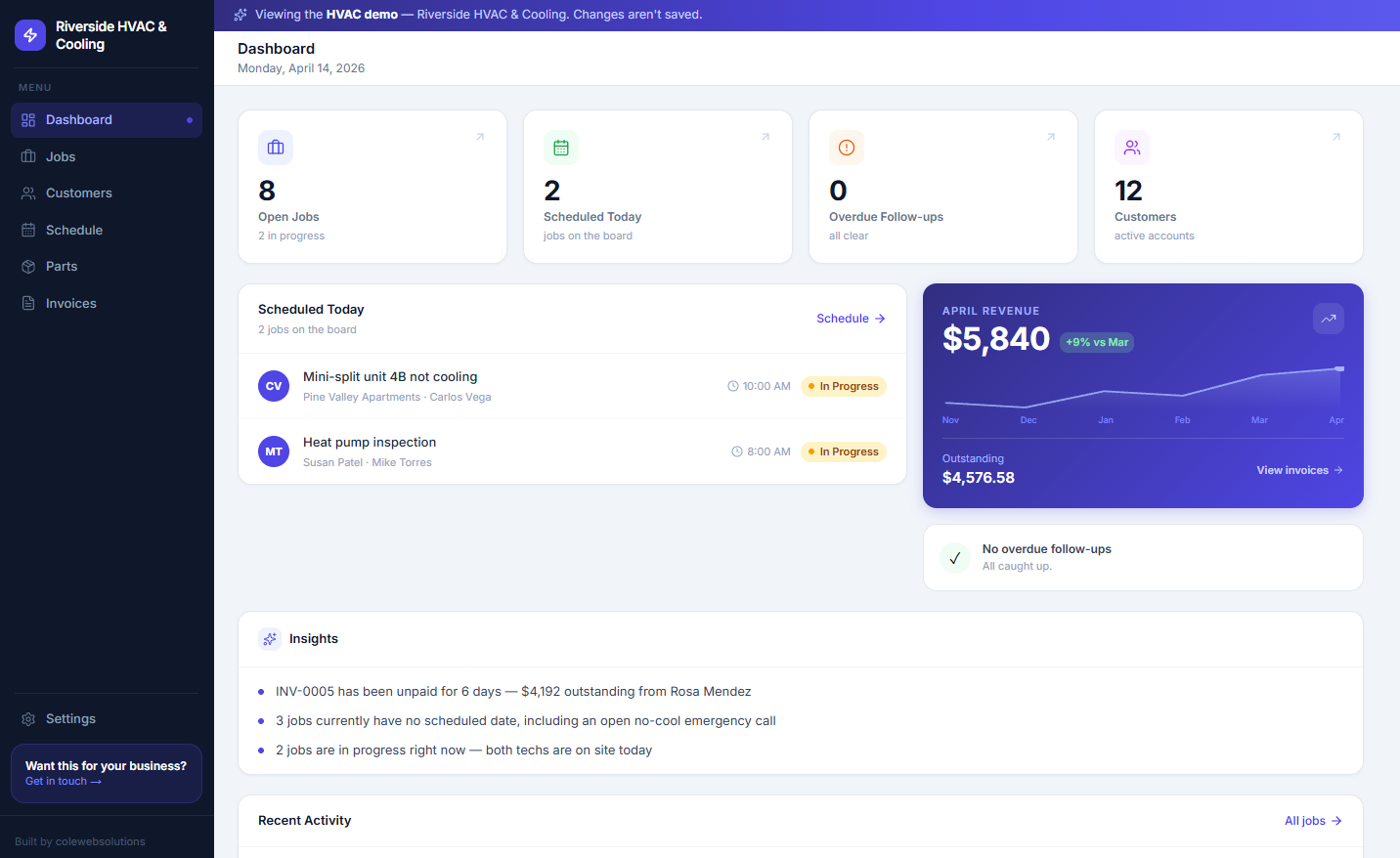Open Customers in the sidebar menu

click(107, 193)
